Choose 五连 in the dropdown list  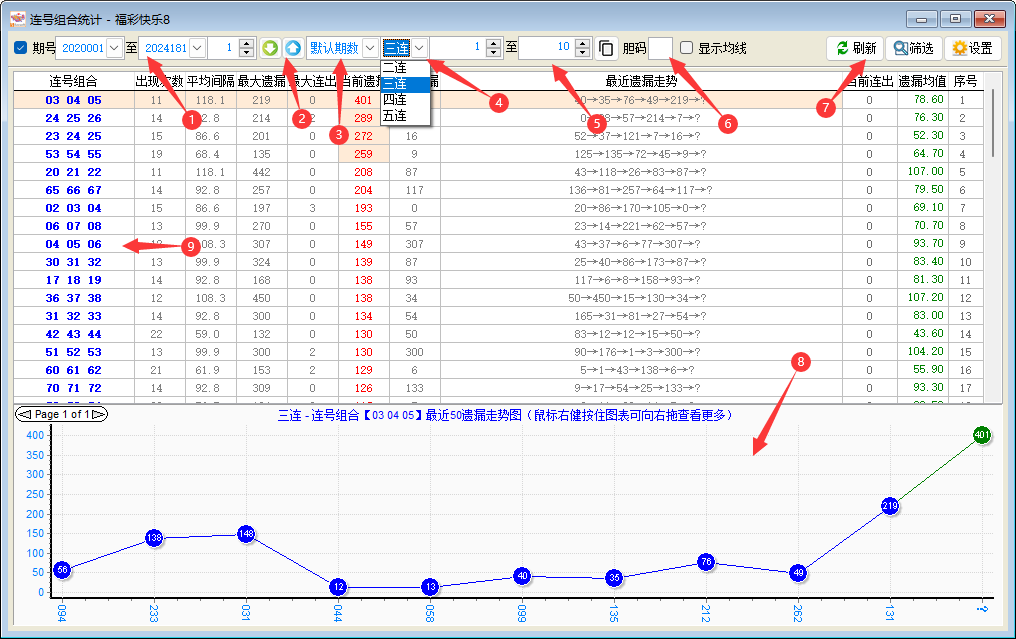pyautogui.click(x=395, y=116)
